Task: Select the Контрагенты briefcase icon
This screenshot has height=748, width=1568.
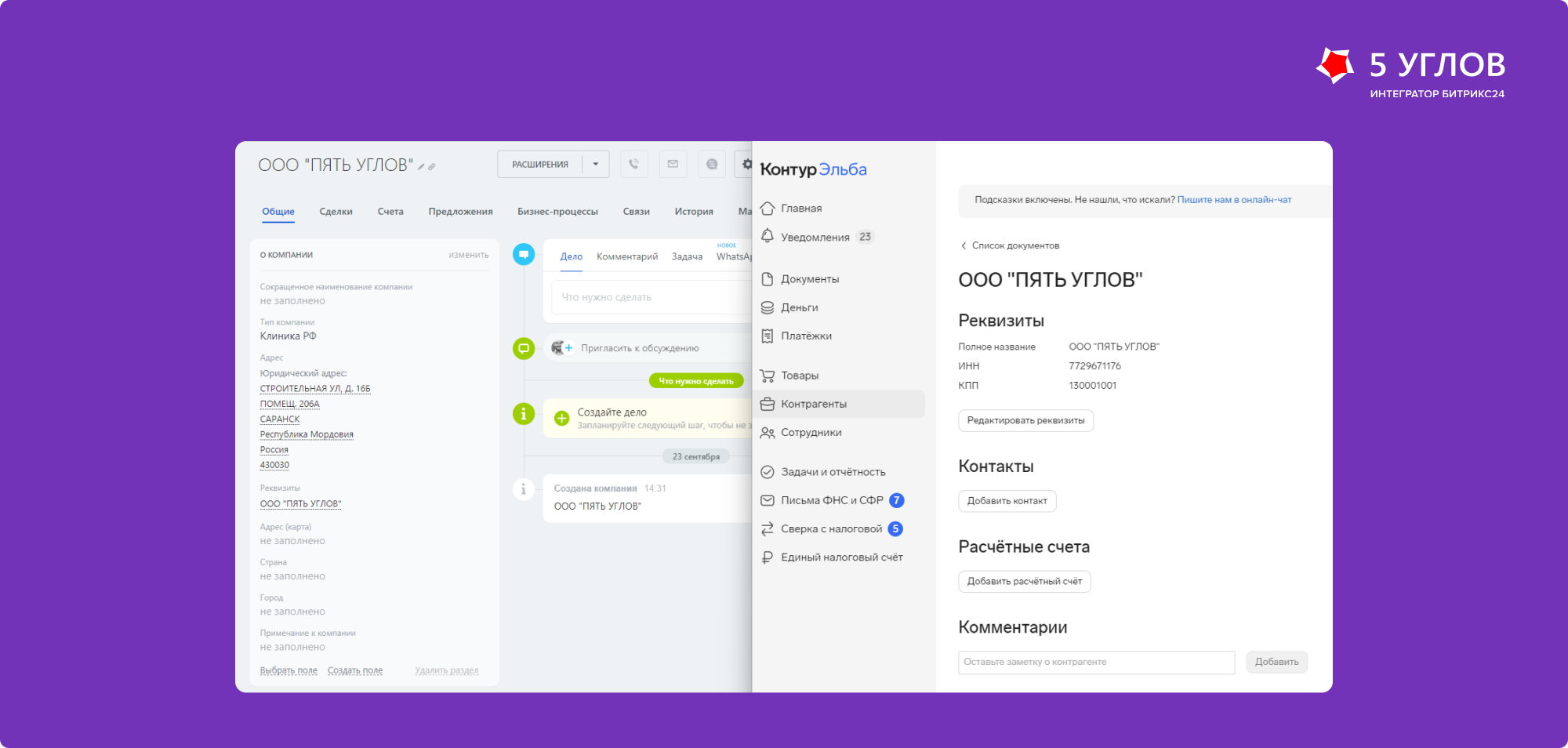Action: click(x=768, y=404)
